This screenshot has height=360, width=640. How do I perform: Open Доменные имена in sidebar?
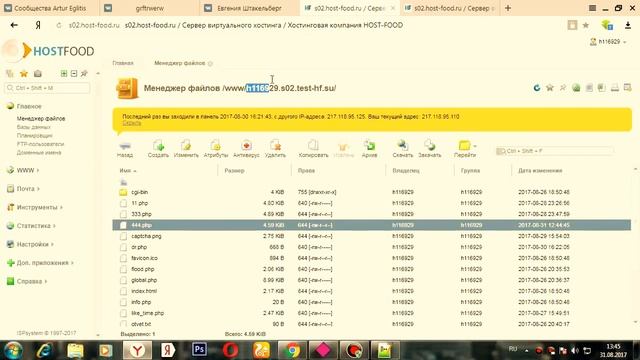[39, 153]
